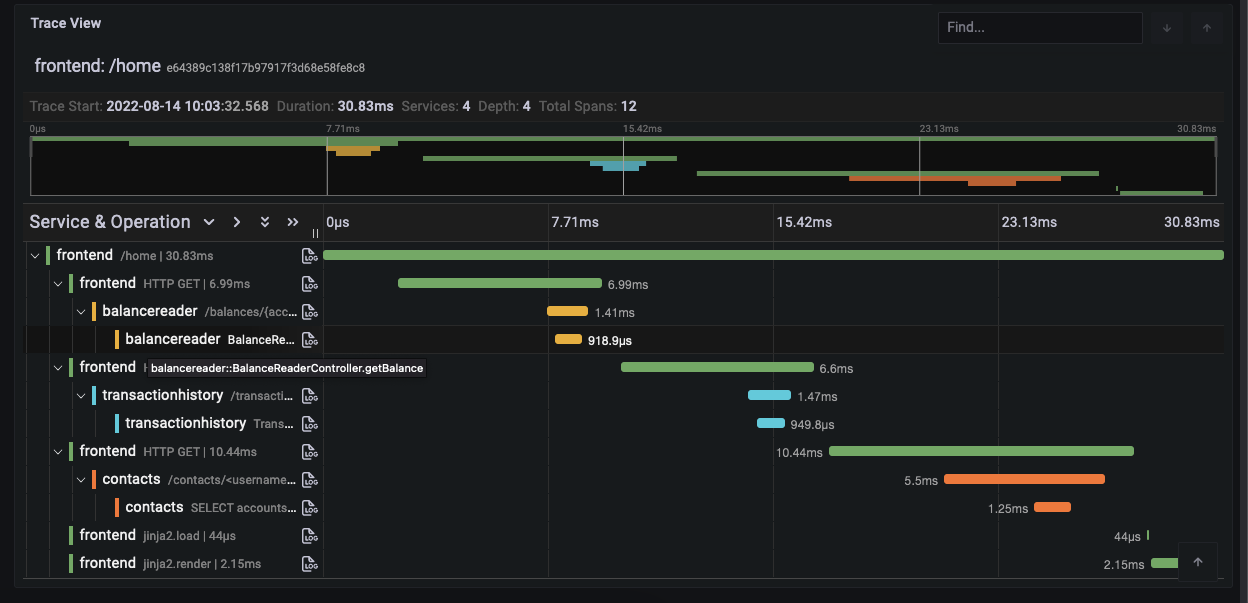
Task: Click the expand-all double right chevron icon
Action: [292, 222]
